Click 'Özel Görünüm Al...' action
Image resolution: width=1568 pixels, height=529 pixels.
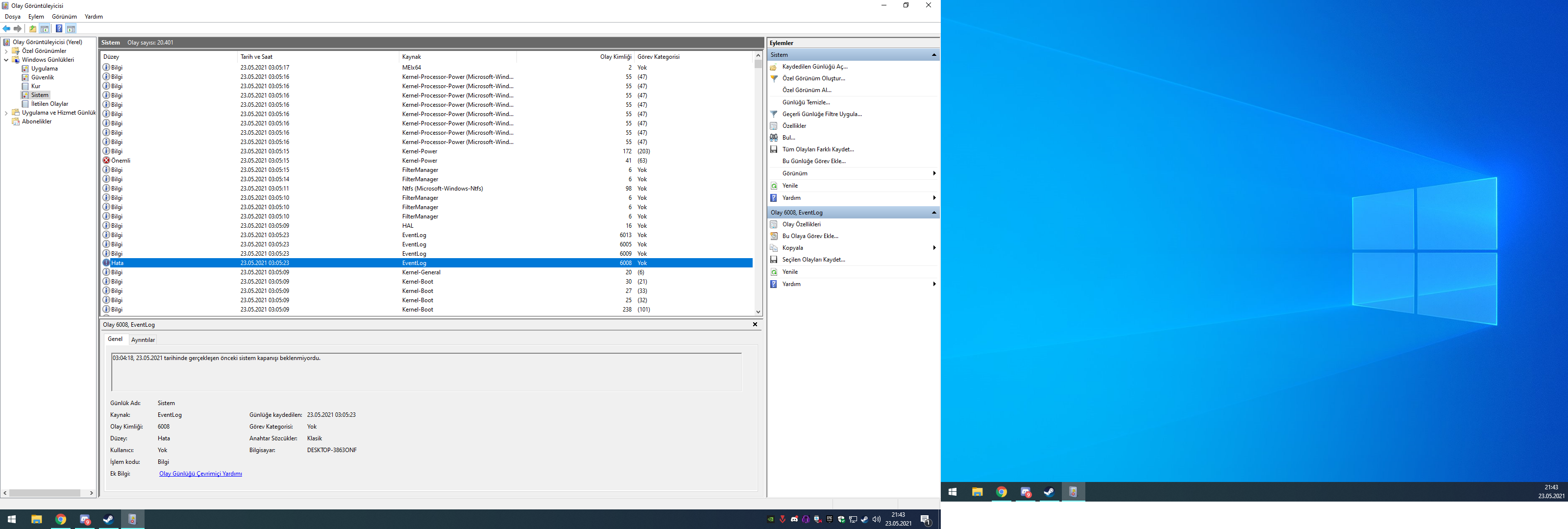[807, 90]
